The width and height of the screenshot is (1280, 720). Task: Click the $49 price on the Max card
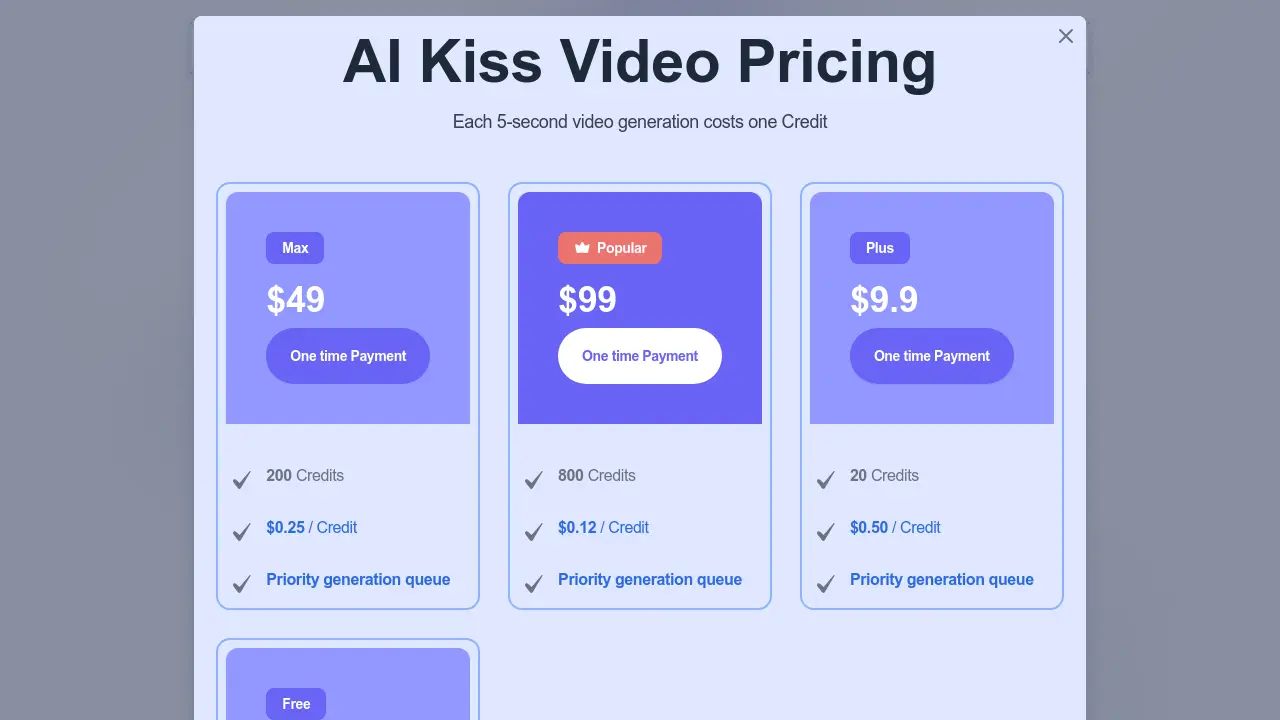[x=296, y=299]
